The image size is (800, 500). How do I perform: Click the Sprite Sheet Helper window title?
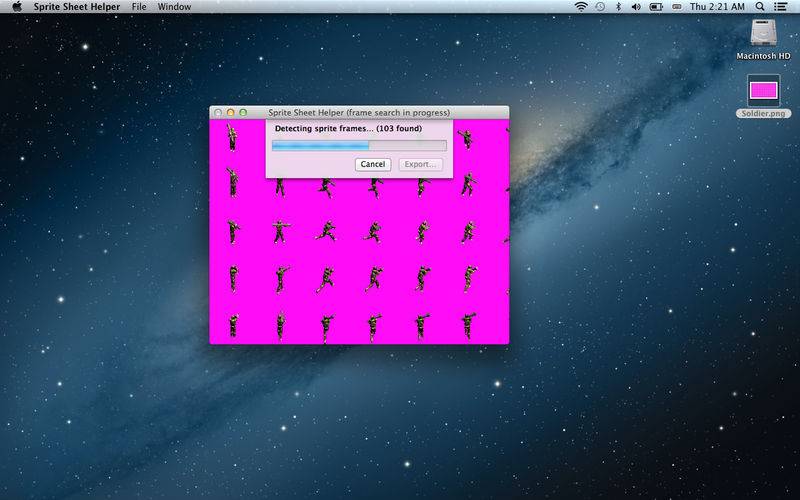tap(359, 112)
